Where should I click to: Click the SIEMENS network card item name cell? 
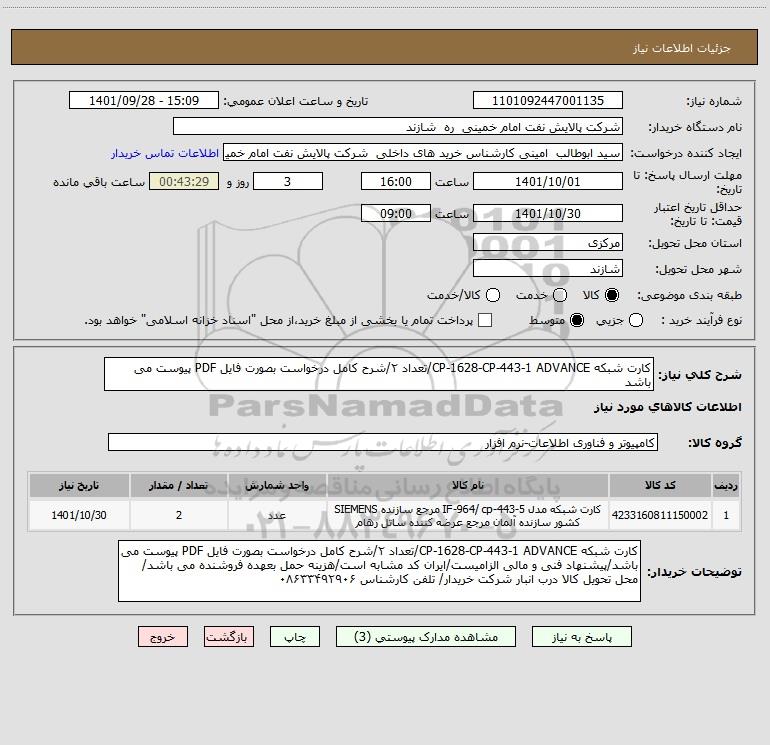[x=468, y=515]
